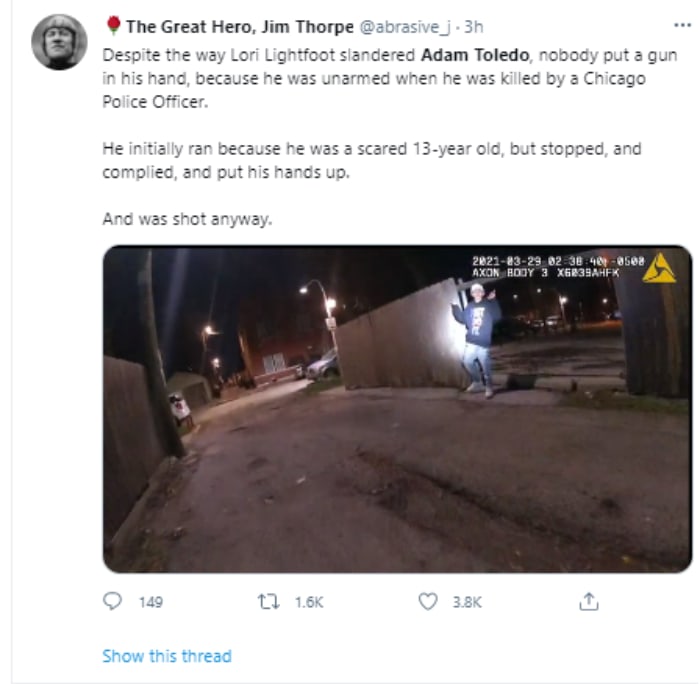Click the paragraph starting "He initially ran"
The height and width of the screenshot is (684, 700).
[x=371, y=160]
